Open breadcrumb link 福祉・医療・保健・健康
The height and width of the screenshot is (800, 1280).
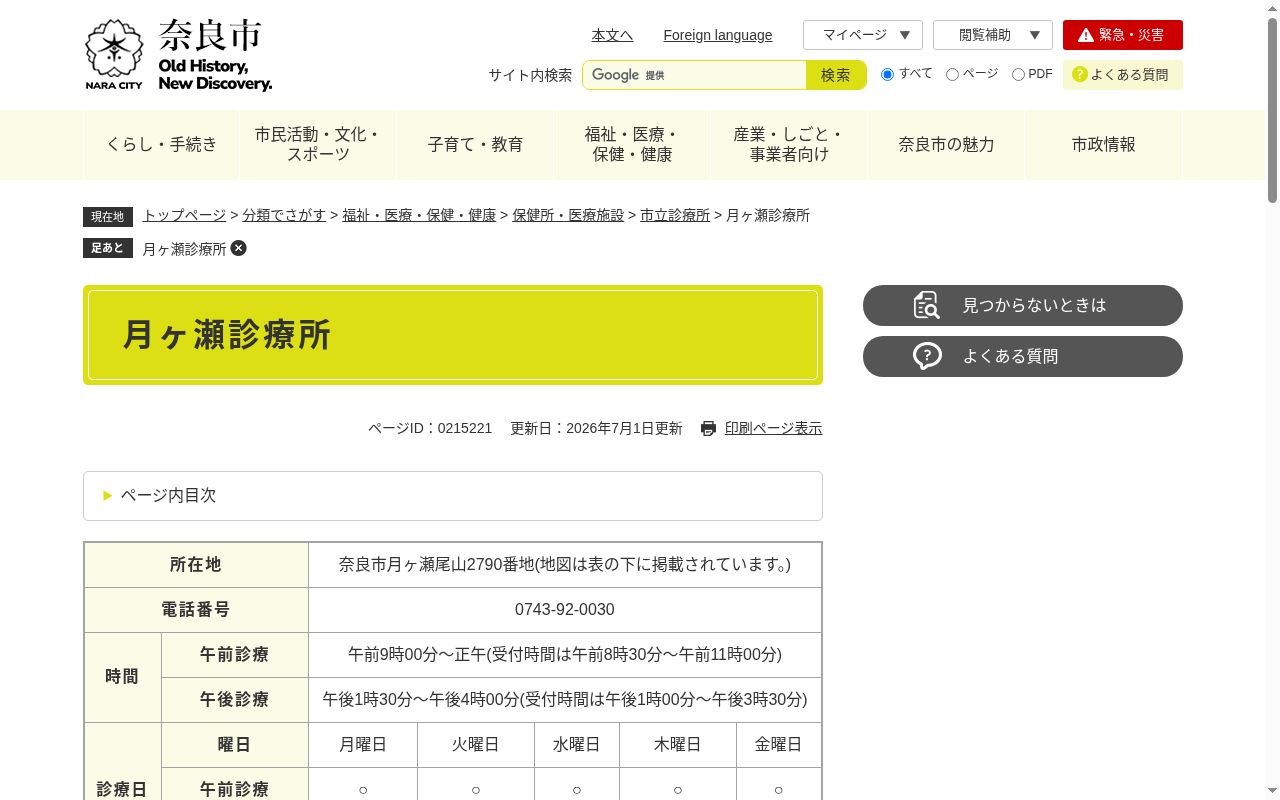(419, 215)
